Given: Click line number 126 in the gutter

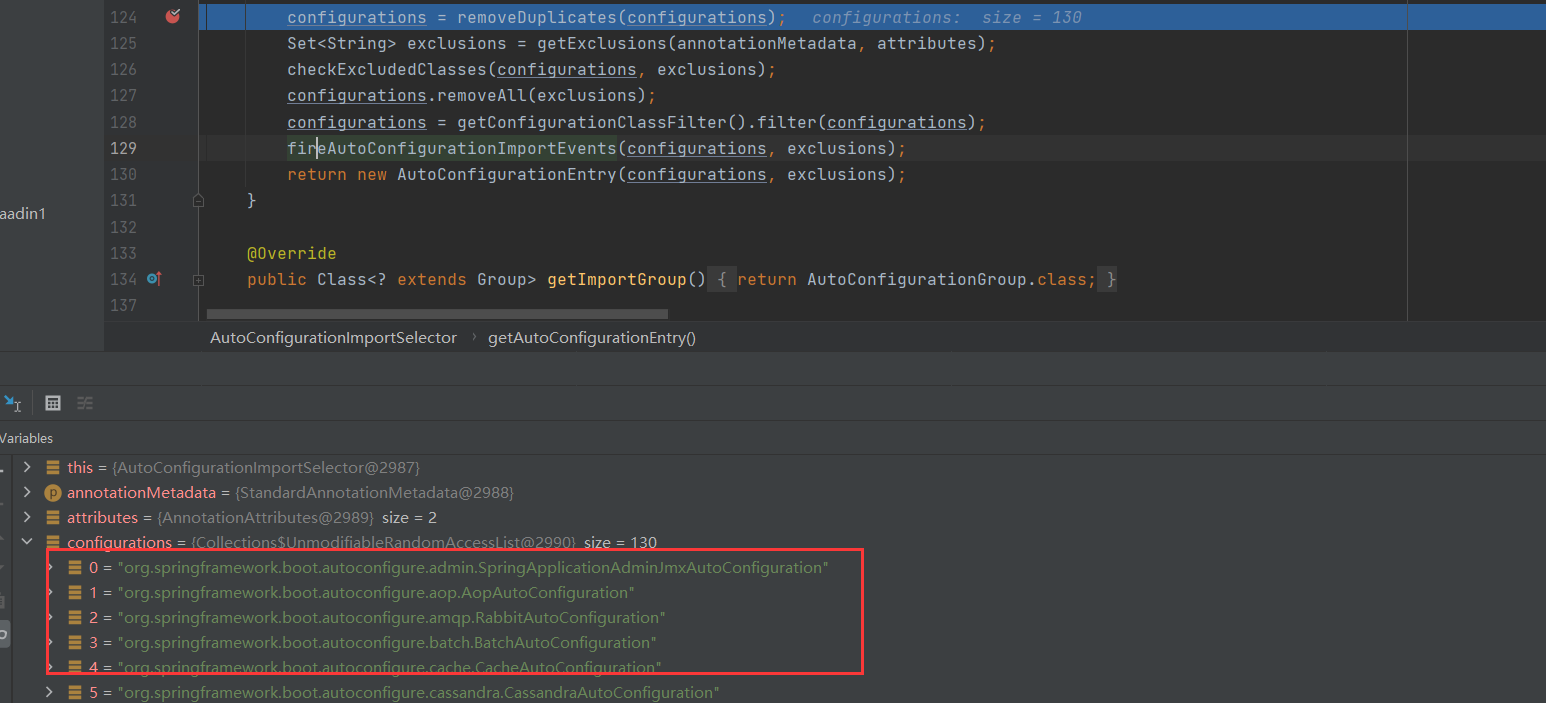Looking at the screenshot, I should tap(123, 70).
